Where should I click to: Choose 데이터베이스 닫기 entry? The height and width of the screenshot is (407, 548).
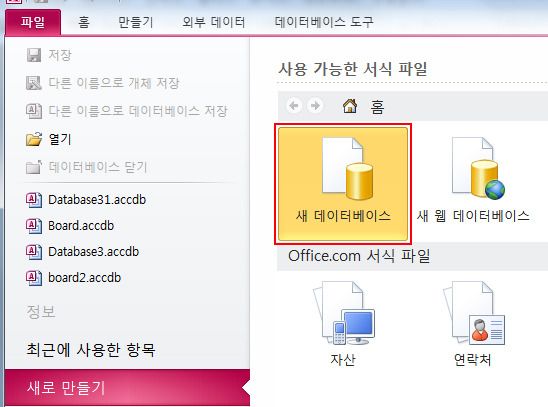click(x=98, y=167)
